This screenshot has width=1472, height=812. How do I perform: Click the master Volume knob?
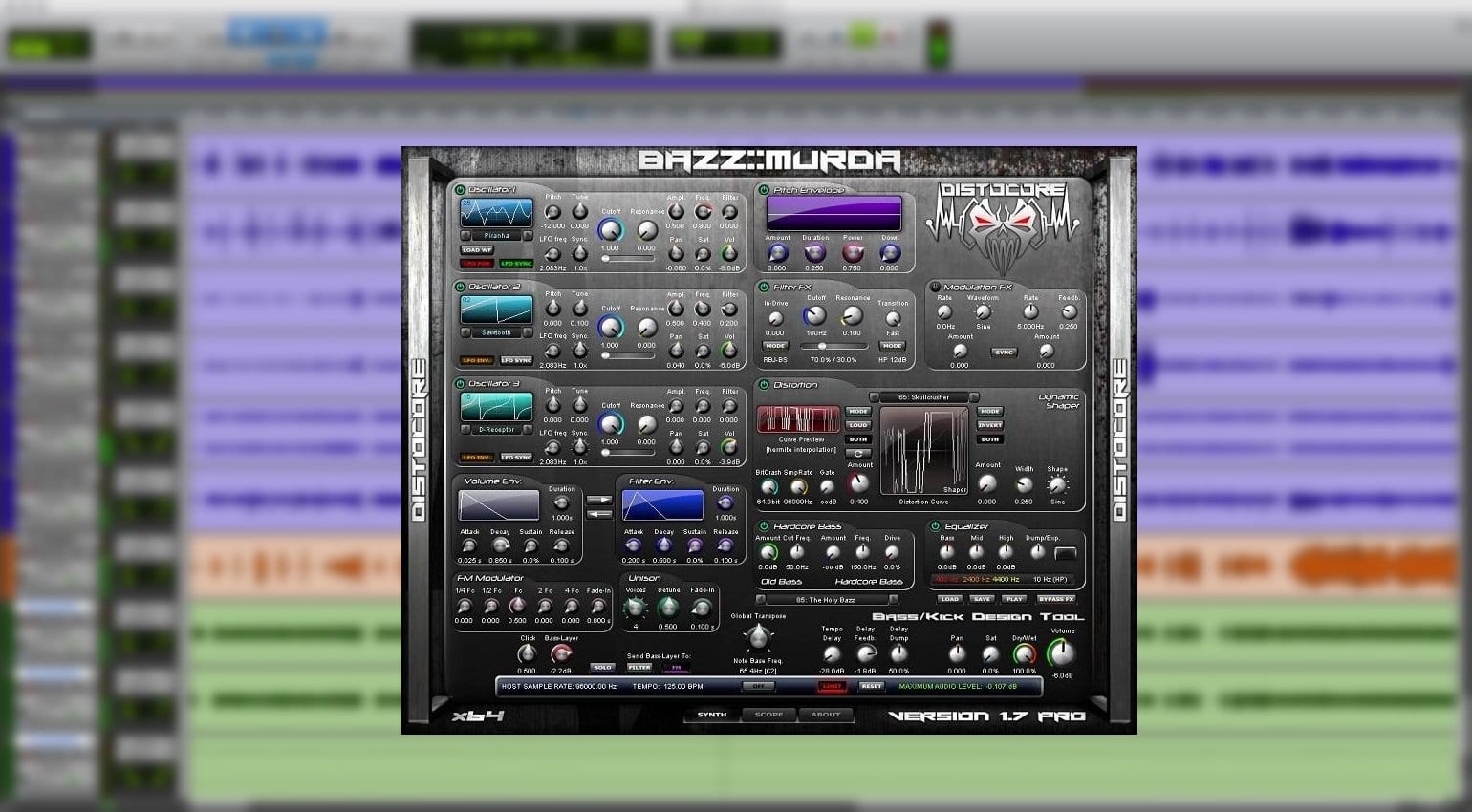(x=1061, y=652)
